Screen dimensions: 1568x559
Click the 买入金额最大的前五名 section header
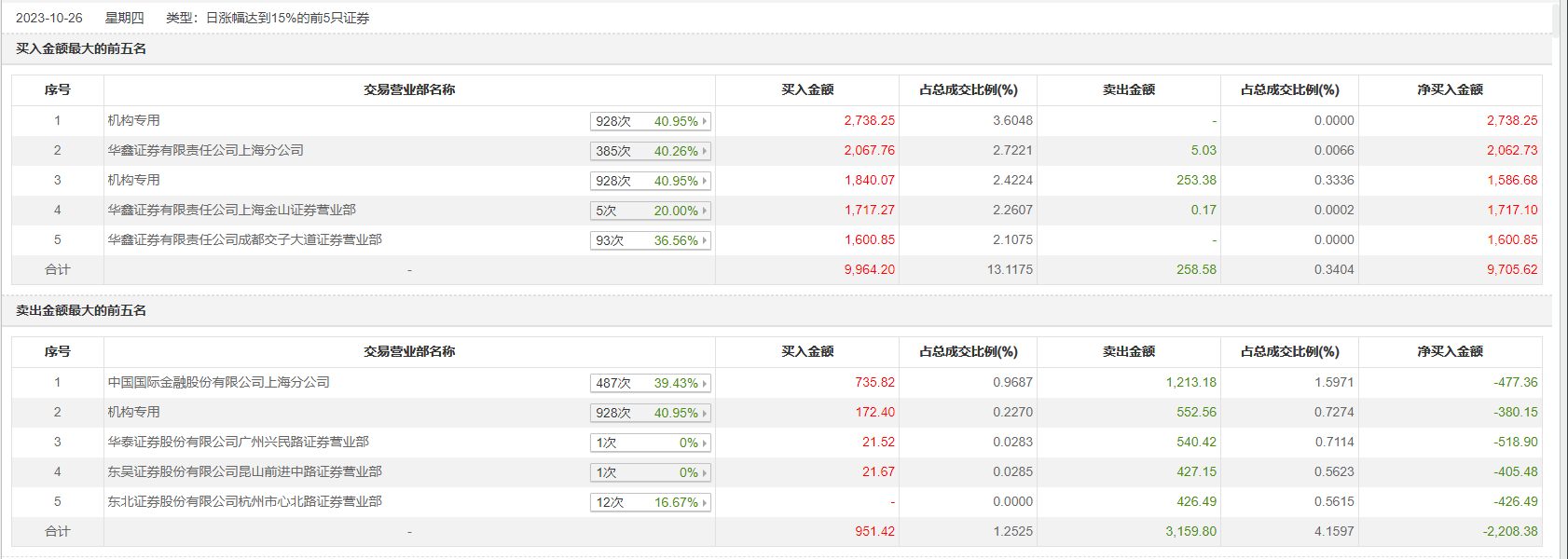(81, 48)
